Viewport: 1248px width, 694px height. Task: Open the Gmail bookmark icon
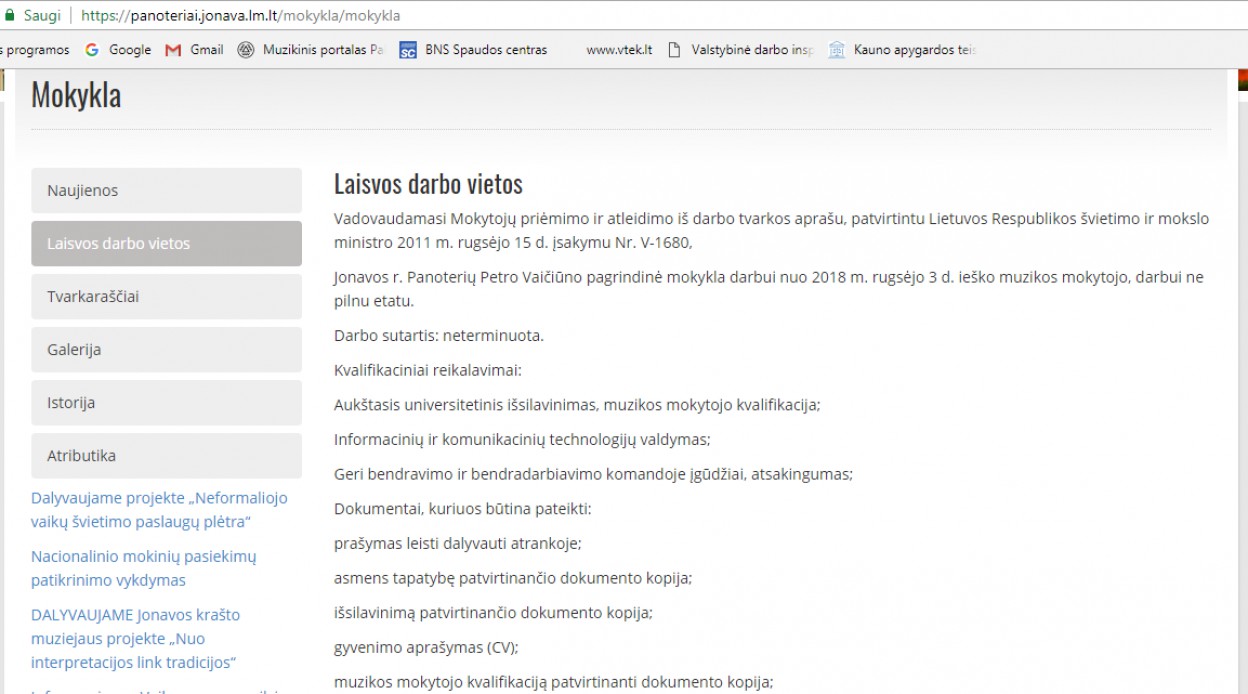point(173,50)
